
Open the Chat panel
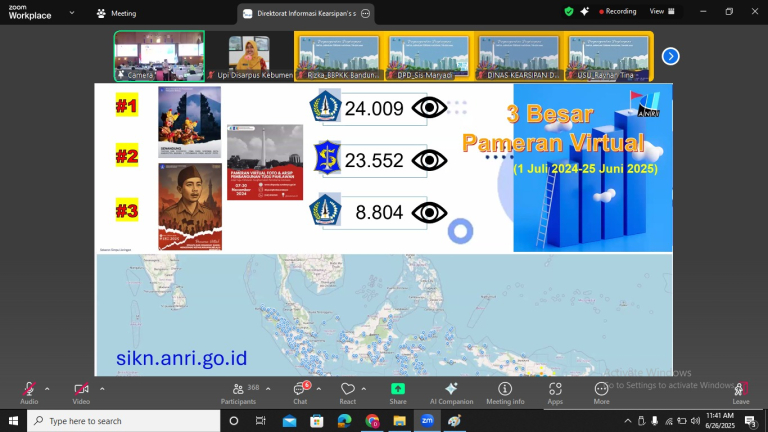(x=300, y=393)
